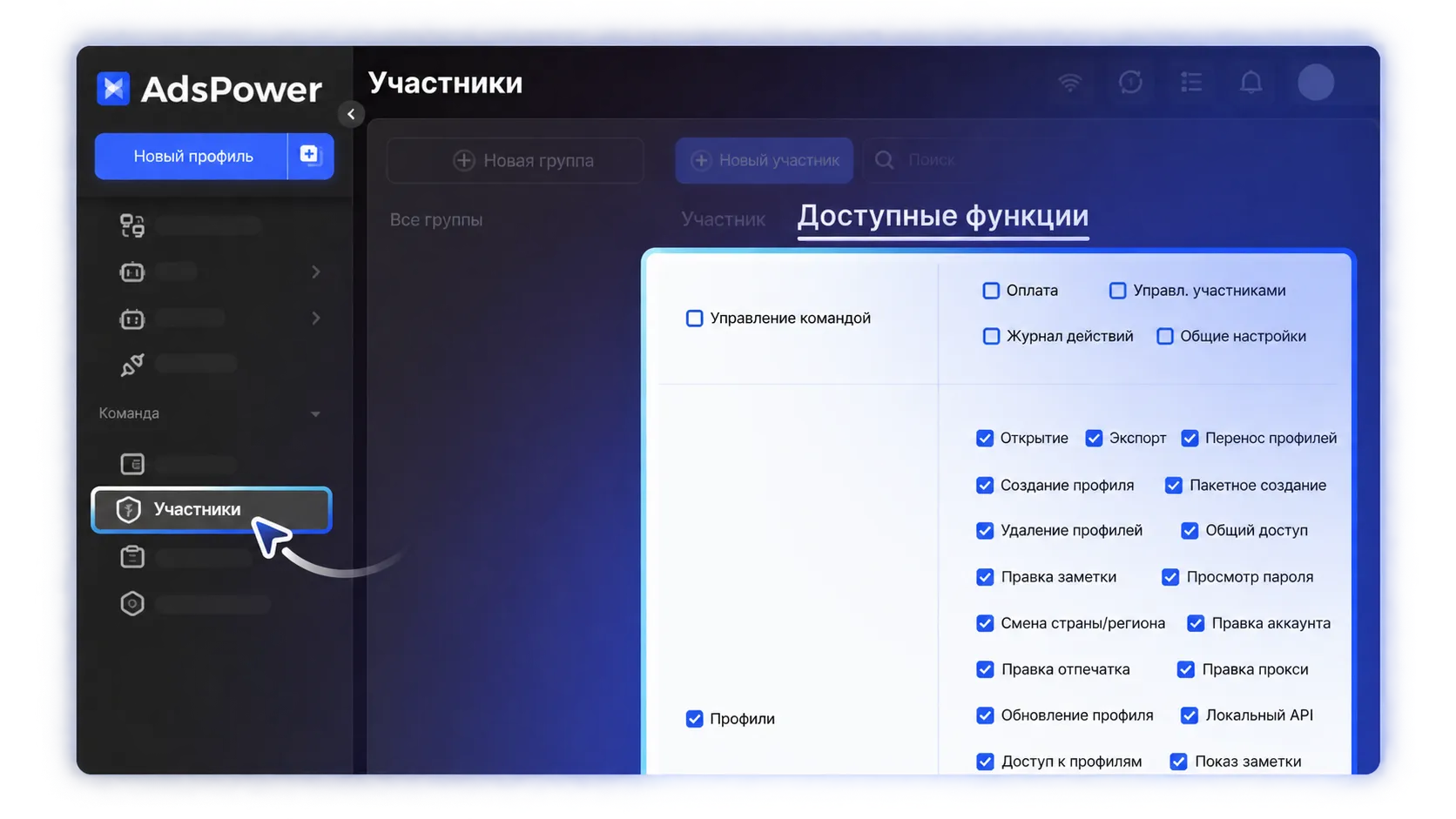Enable the Оплата checkbox
The width and height of the screenshot is (1456, 819).
(x=991, y=291)
